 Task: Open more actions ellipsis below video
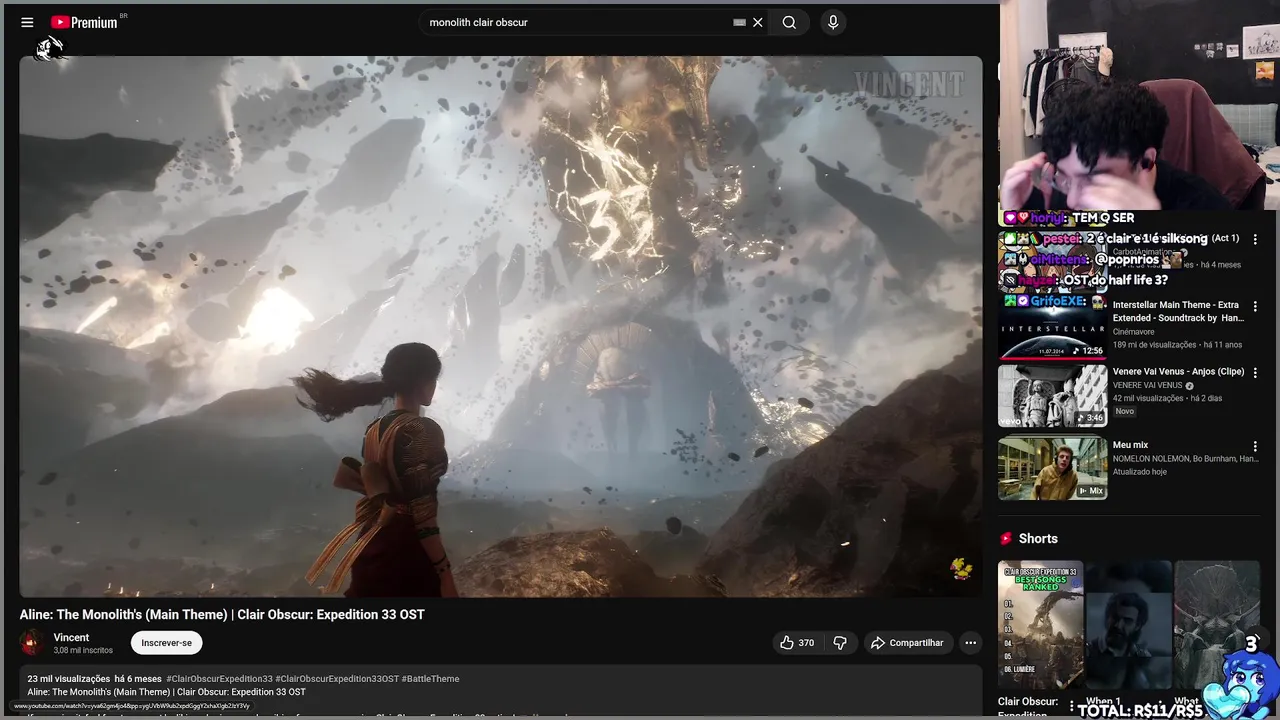(970, 643)
